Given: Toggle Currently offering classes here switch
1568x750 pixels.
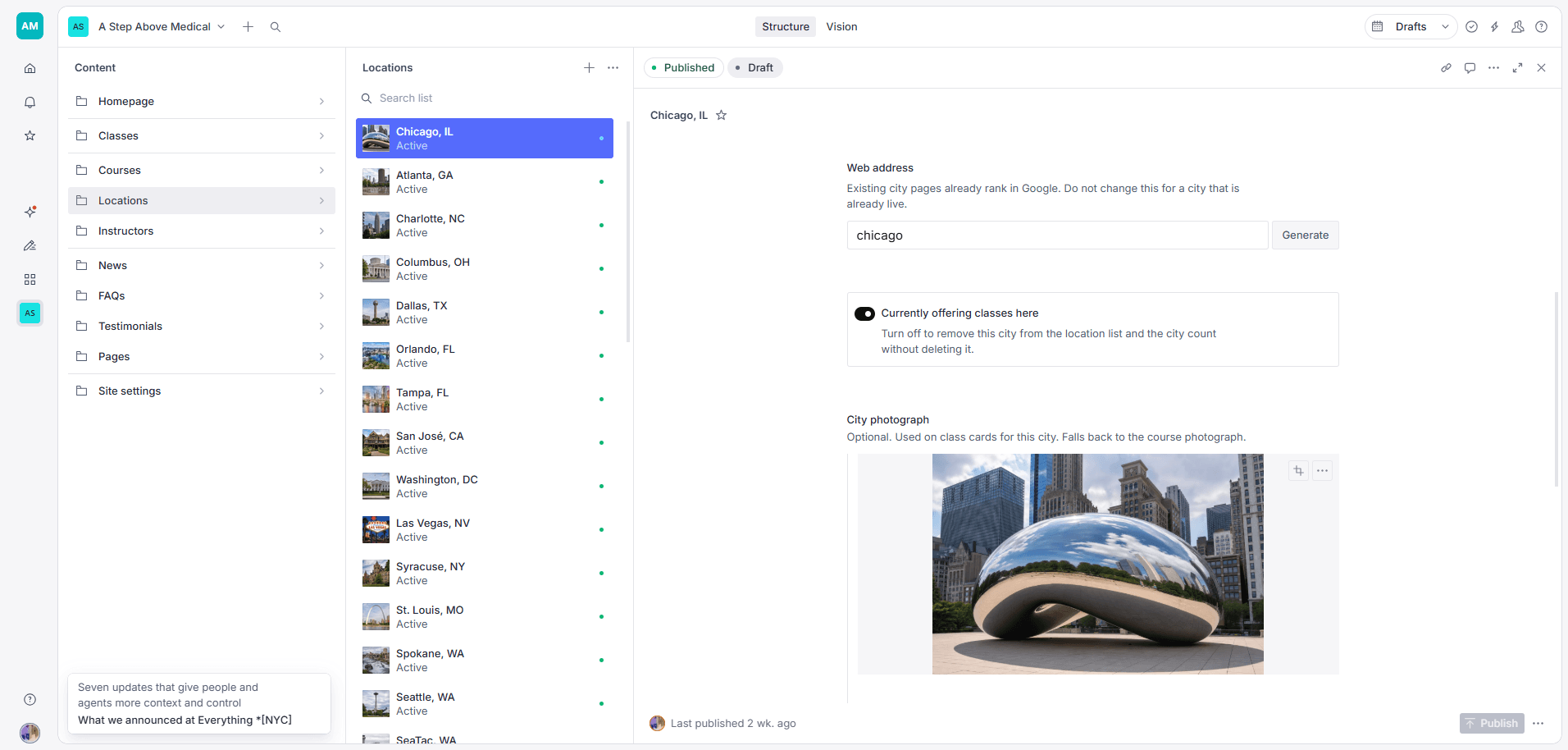Looking at the screenshot, I should point(864,313).
